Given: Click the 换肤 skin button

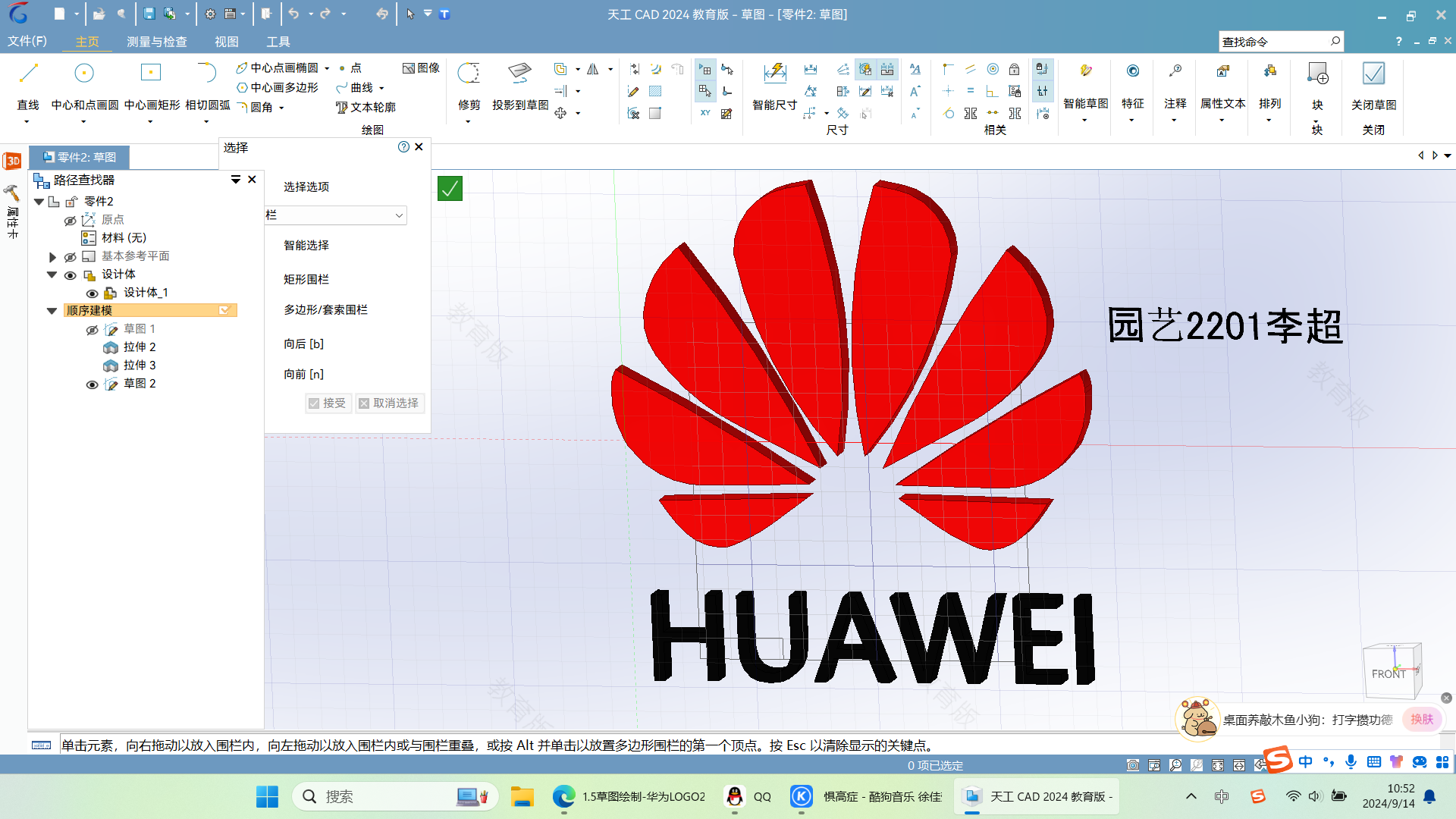Looking at the screenshot, I should pos(1422,719).
